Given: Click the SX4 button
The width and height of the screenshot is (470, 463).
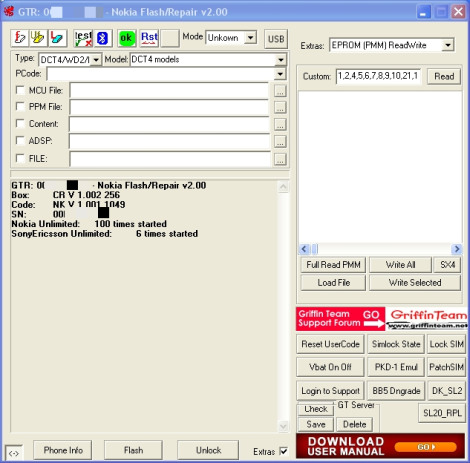Looking at the screenshot, I should [x=447, y=265].
